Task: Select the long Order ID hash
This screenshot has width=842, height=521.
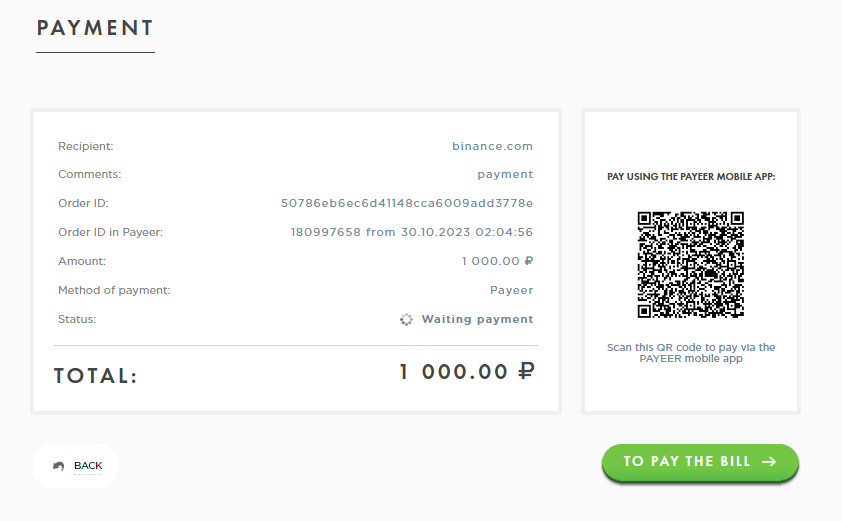Action: (x=407, y=204)
